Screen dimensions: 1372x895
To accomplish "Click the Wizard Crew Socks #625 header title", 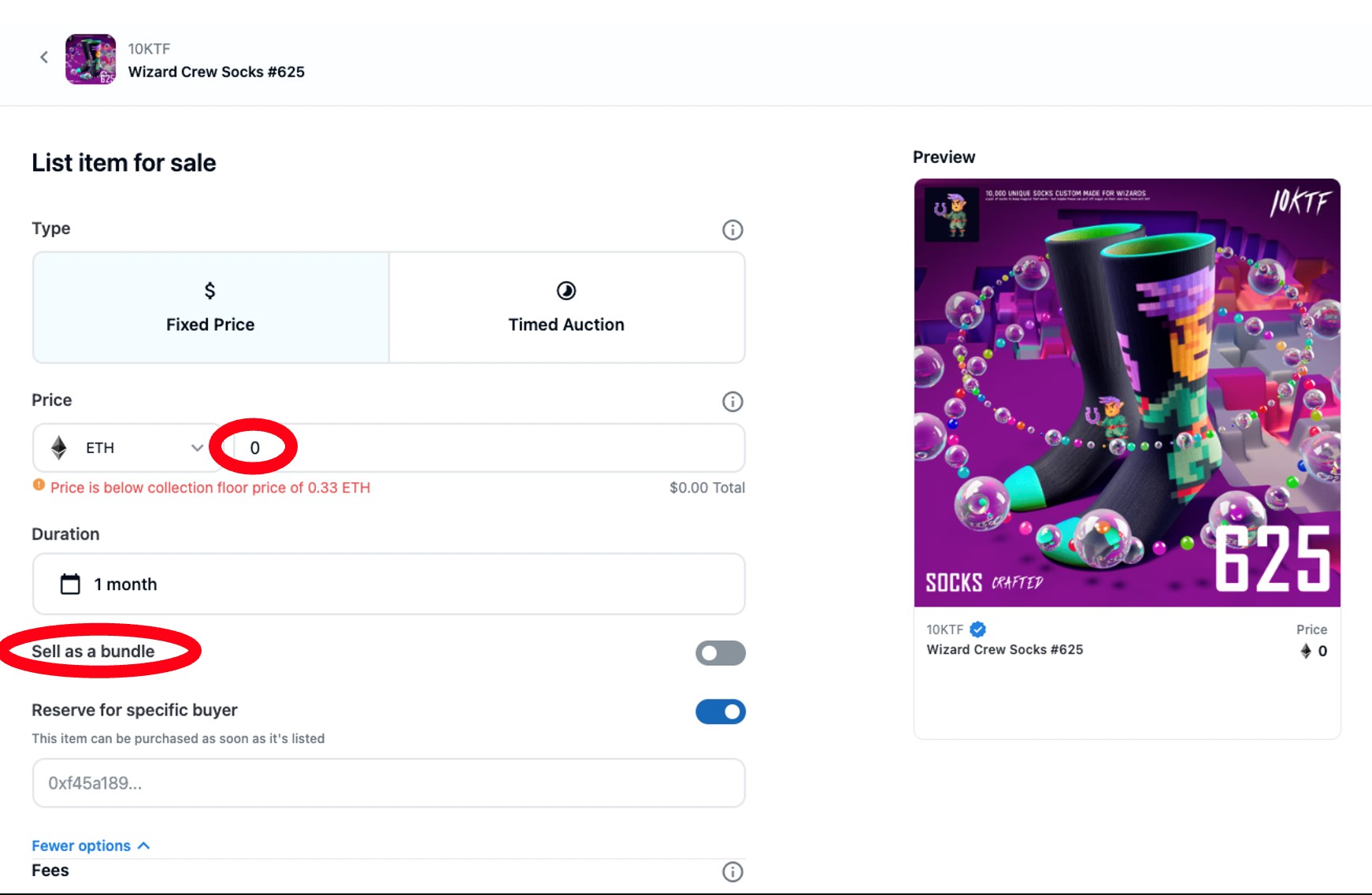I will (x=217, y=72).
